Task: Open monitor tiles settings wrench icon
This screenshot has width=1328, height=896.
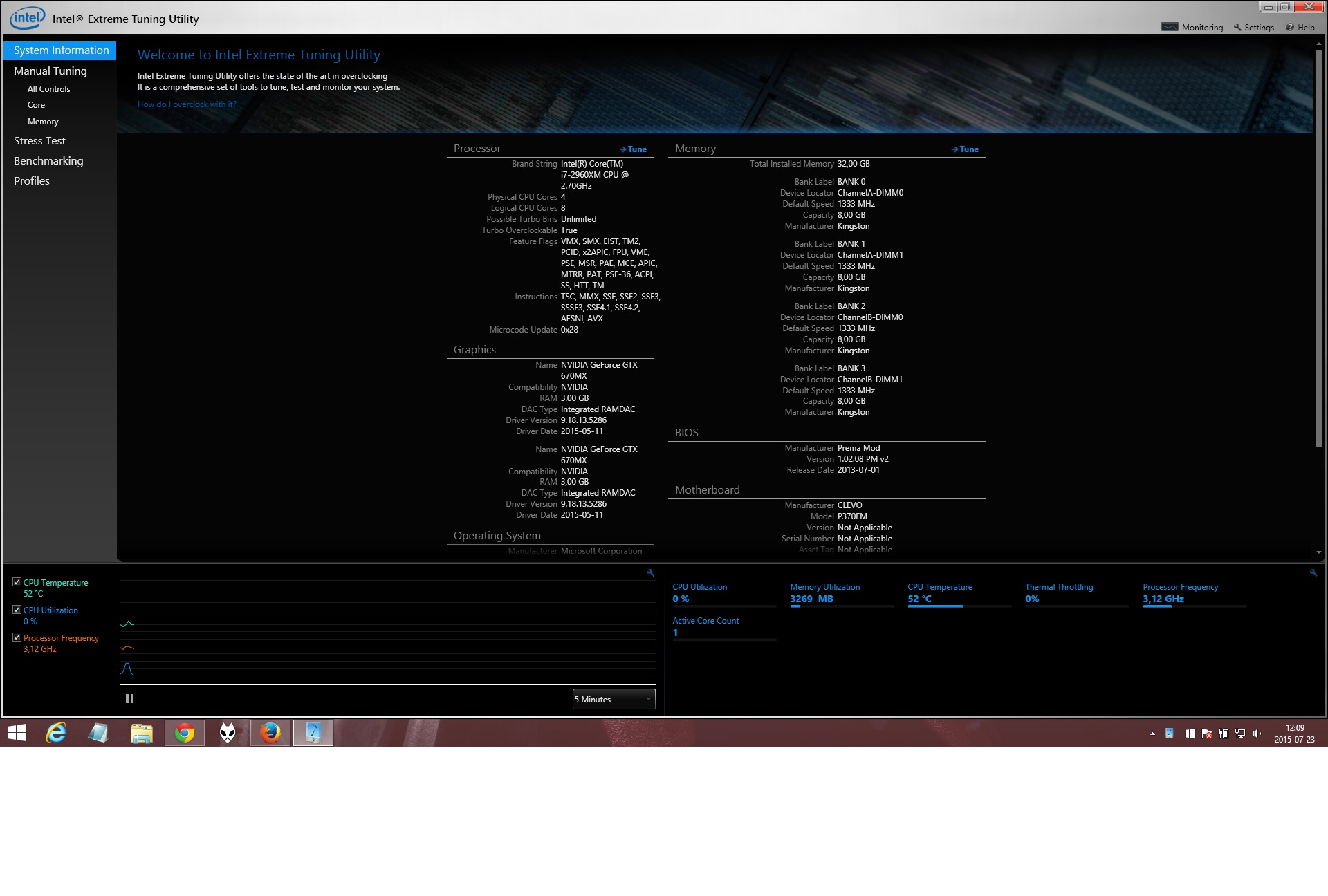Action: (x=1313, y=572)
